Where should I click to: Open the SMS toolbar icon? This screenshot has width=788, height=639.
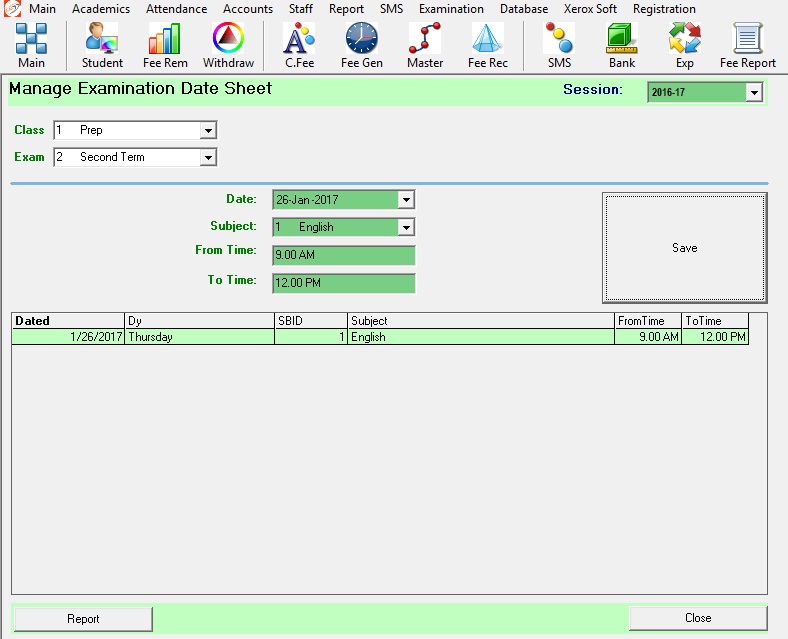(559, 46)
